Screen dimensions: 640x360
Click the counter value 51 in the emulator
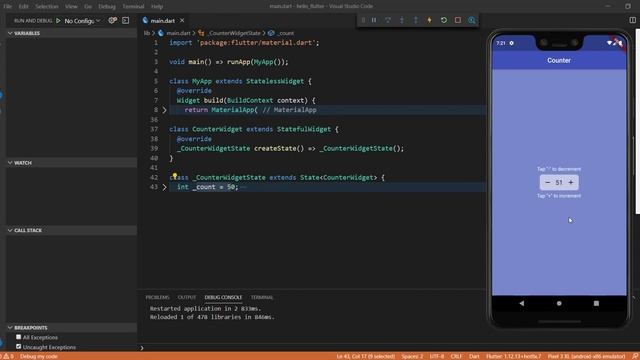click(559, 182)
